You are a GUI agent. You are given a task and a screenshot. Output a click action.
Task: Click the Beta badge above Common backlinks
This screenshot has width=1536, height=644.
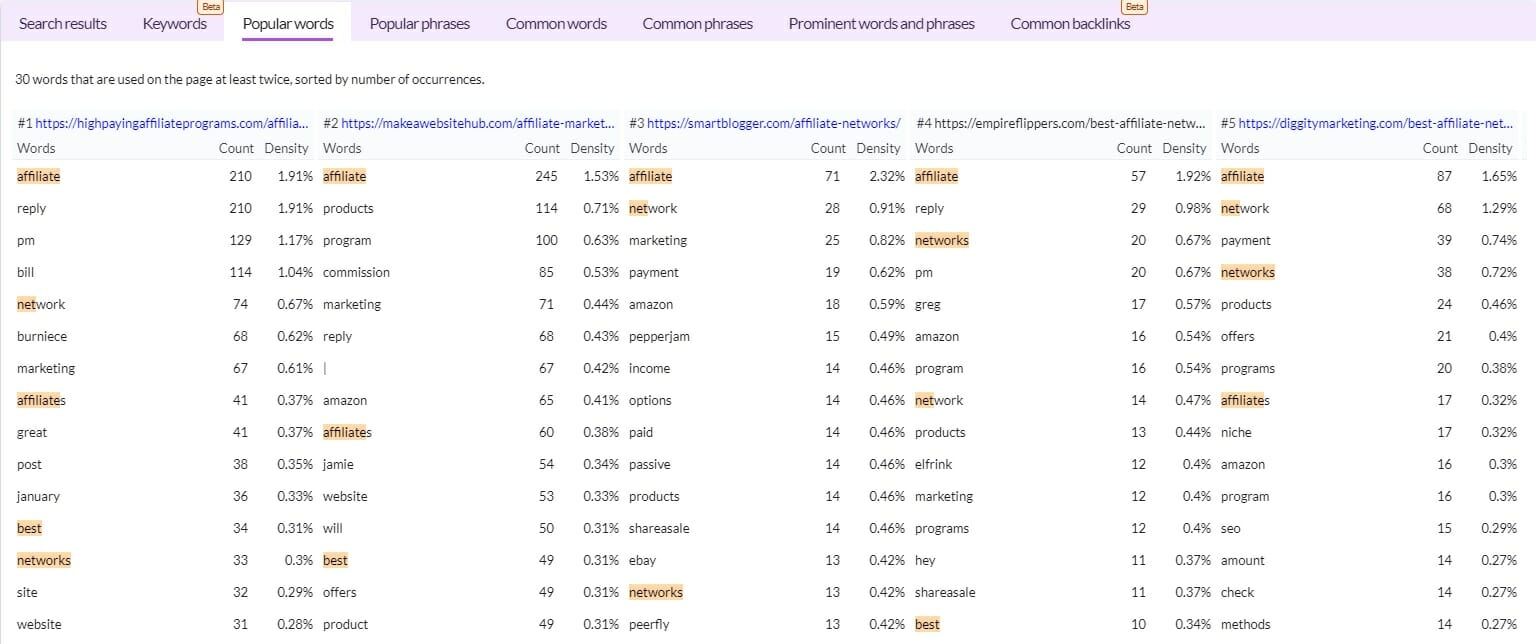point(1134,7)
